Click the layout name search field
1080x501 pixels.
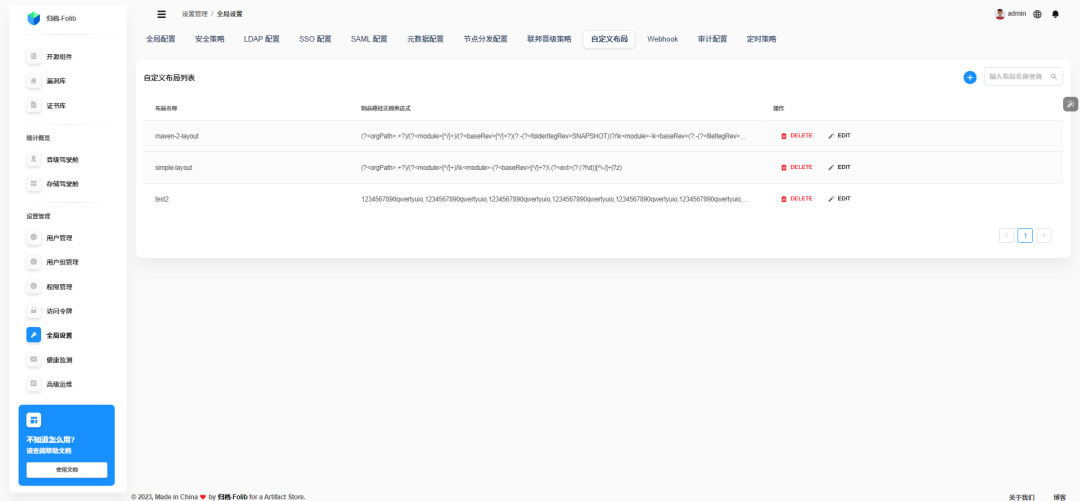point(1023,77)
